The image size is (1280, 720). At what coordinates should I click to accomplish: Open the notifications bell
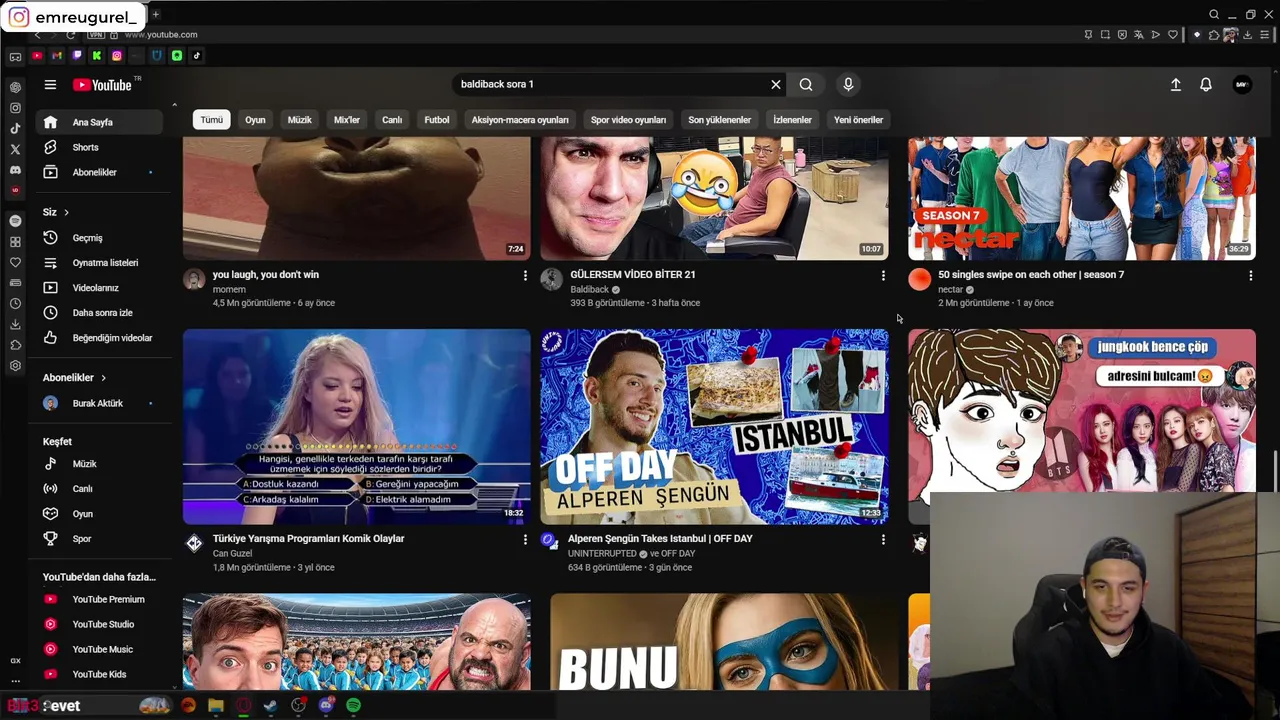[x=1206, y=85]
